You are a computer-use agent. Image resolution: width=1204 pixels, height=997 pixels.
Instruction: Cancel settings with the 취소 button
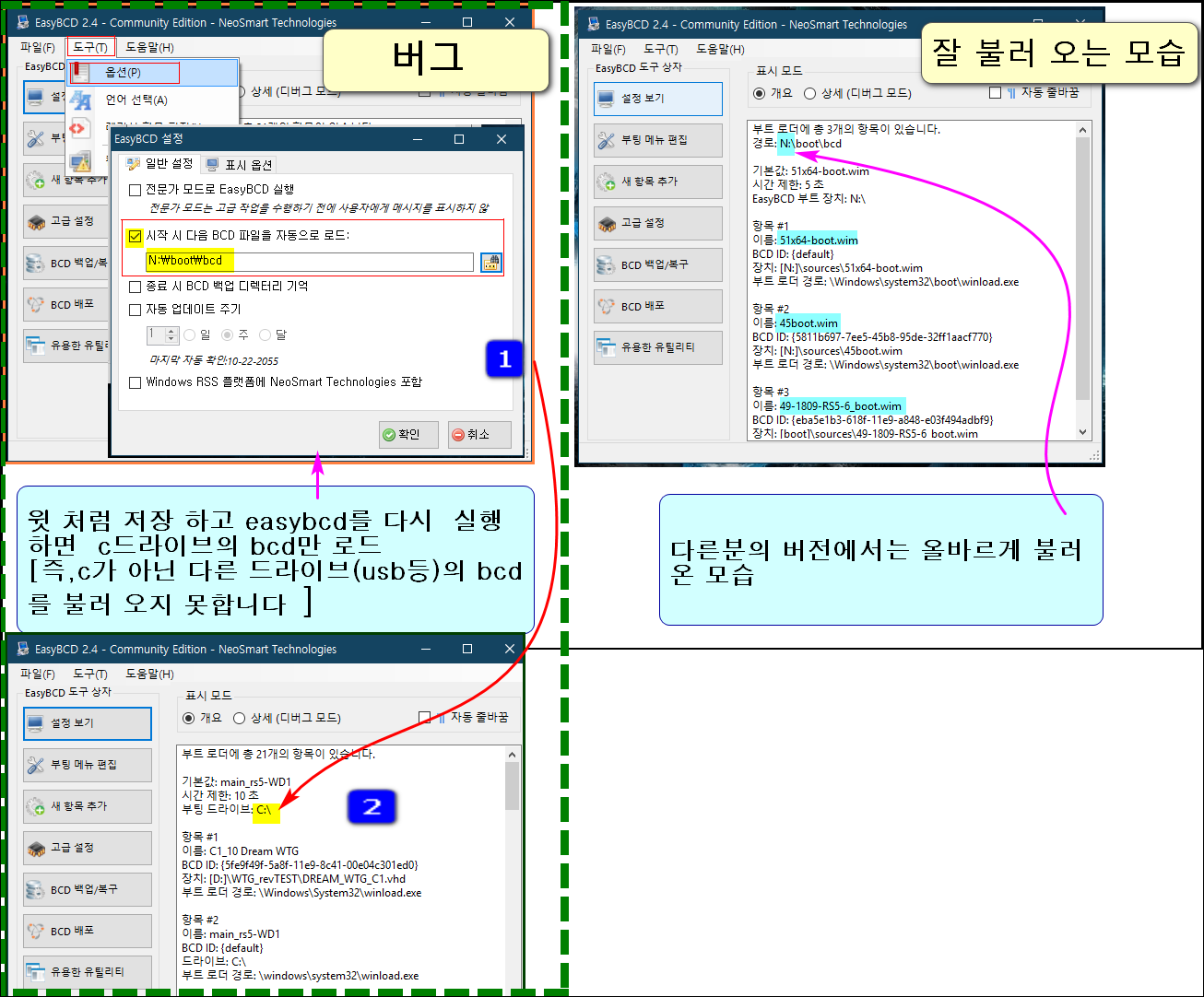click(479, 435)
